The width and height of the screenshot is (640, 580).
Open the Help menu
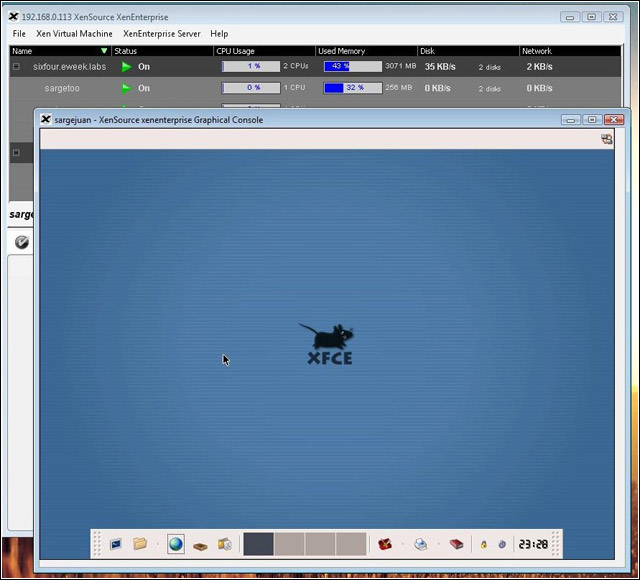coord(219,34)
